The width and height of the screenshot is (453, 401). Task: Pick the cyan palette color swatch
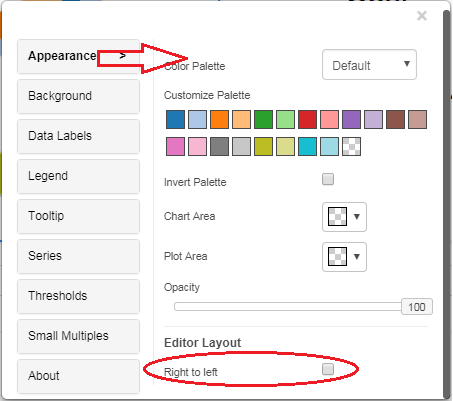point(307,147)
